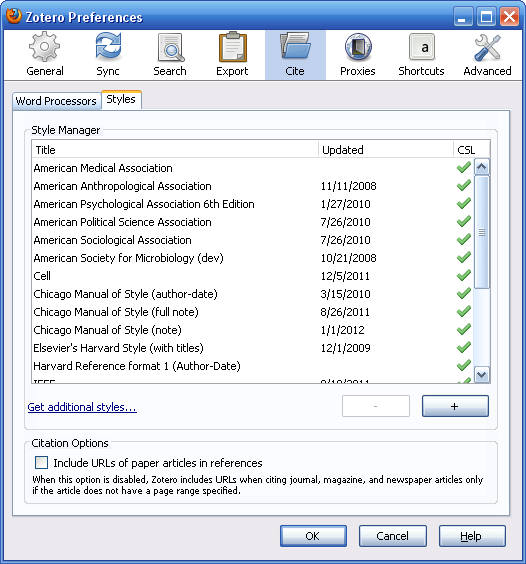Viewport: 526px width, 564px height.
Task: Click CSL checkmark for American Psychological Association 6th Edition
Action: pos(463,203)
